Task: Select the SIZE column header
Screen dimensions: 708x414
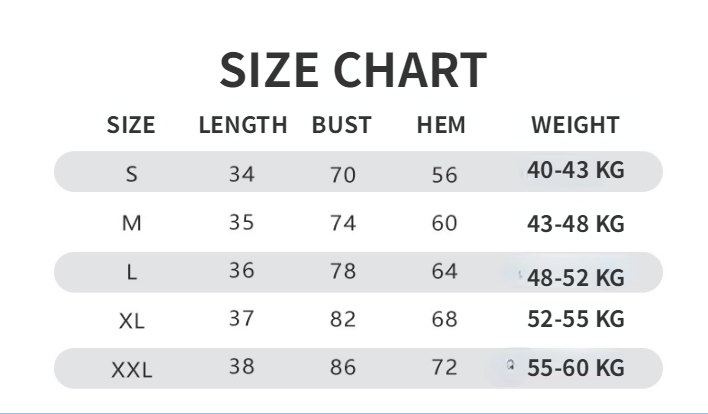Action: (131, 126)
